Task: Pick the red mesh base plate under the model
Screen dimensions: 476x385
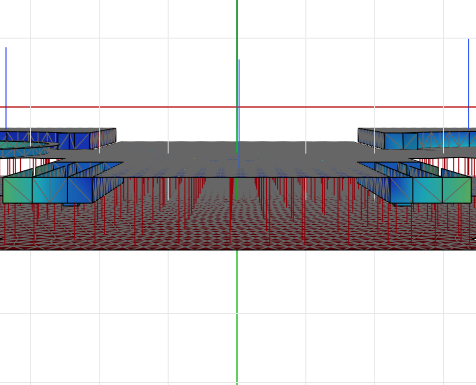Action: click(x=238, y=223)
